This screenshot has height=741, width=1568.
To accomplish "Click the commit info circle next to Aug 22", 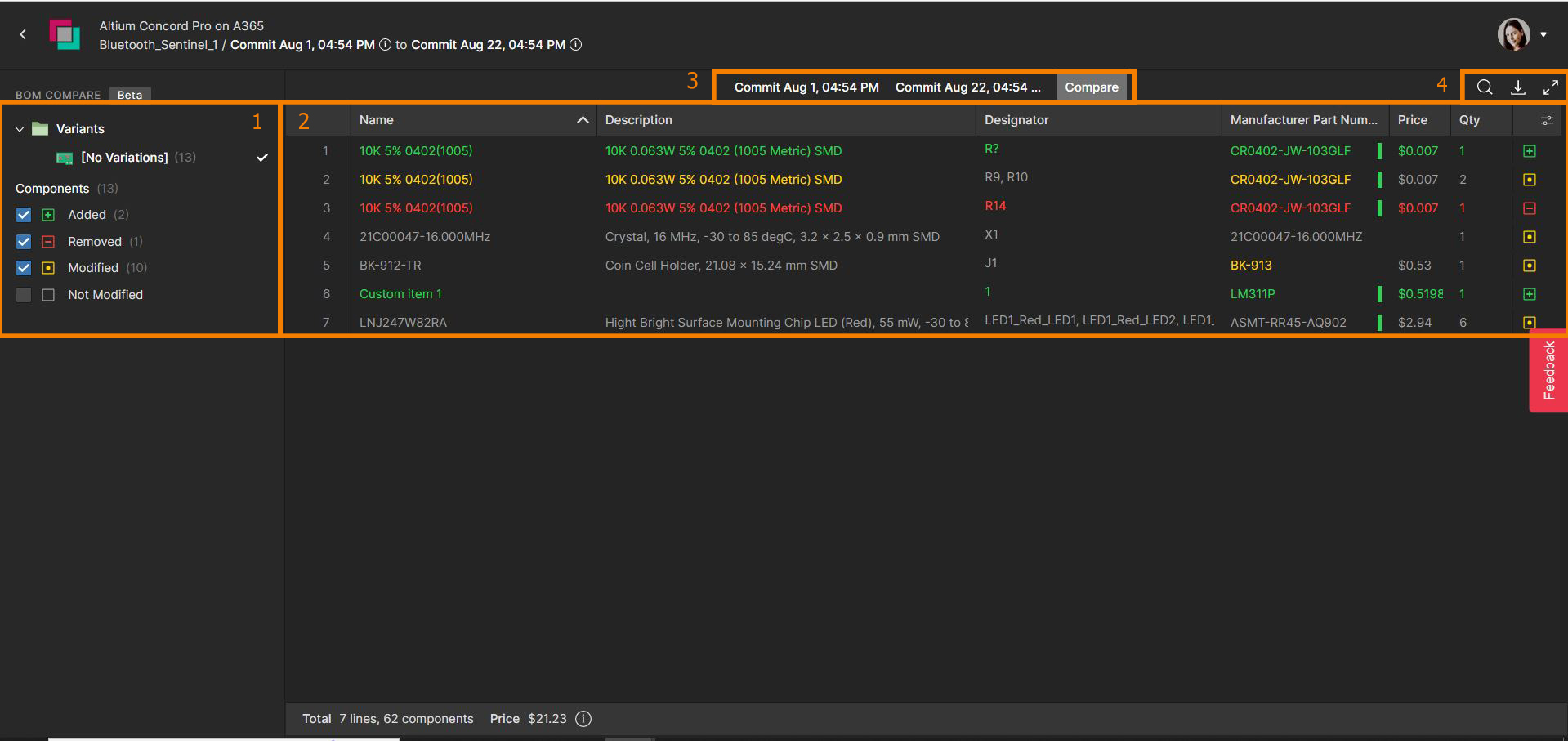I will tap(575, 45).
